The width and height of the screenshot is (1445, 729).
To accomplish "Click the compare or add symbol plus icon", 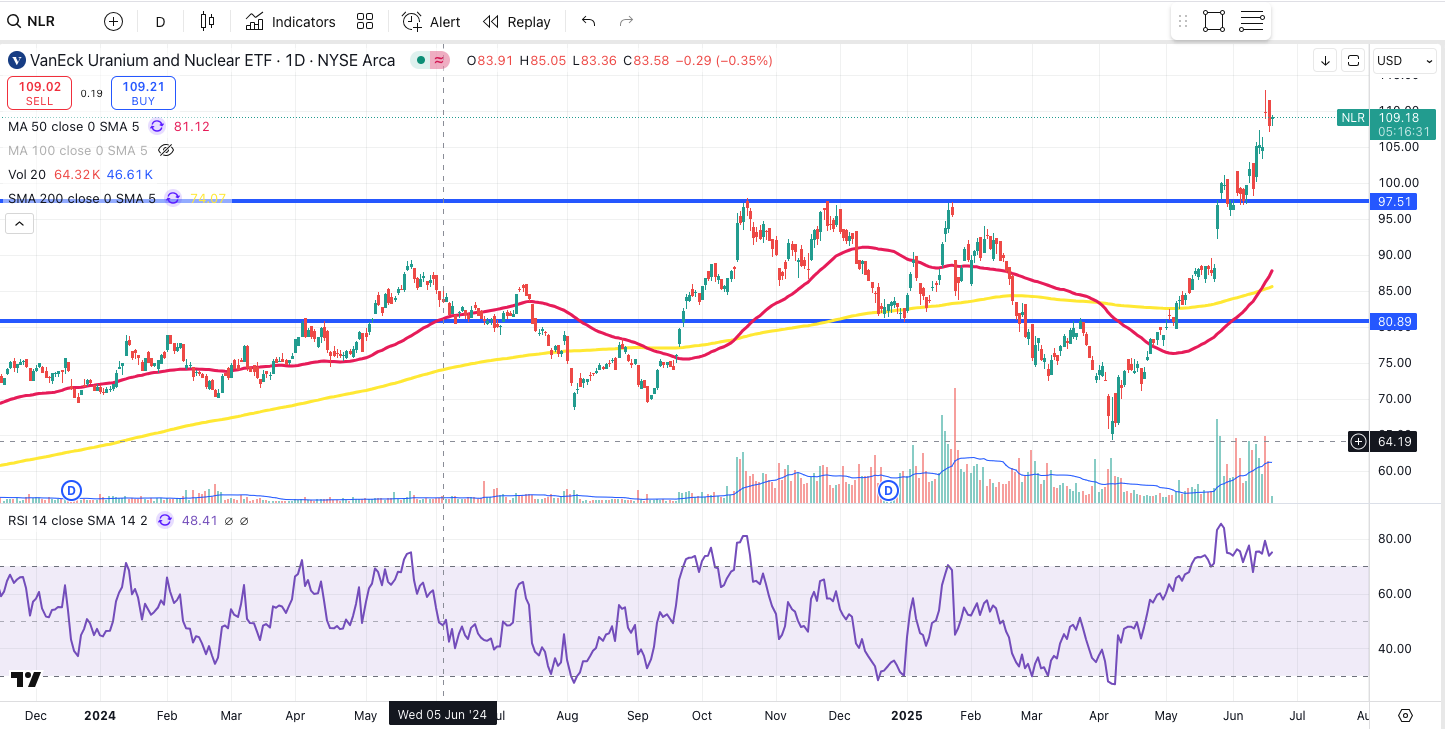I will point(113,21).
